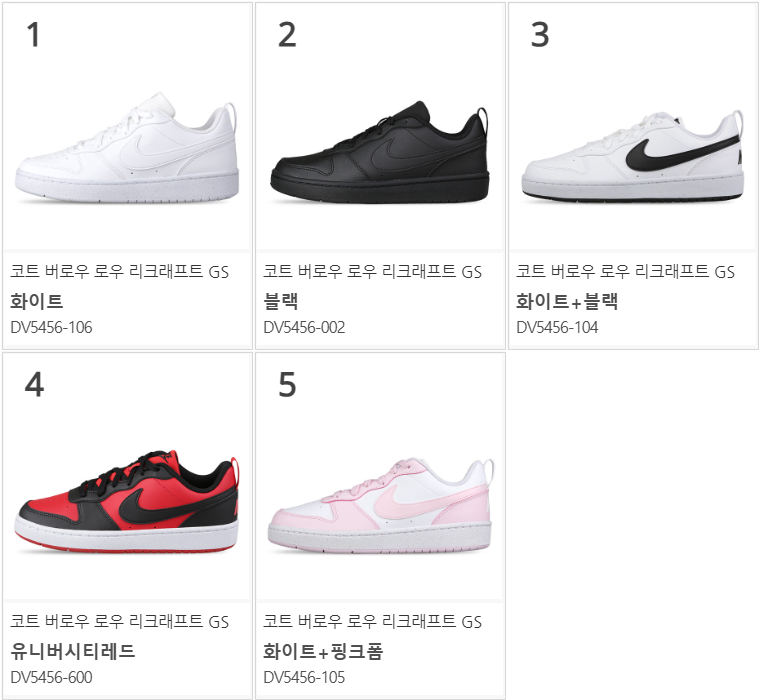This screenshot has width=759, height=700.
Task: Click the number 1 label
Action: click(x=33, y=35)
